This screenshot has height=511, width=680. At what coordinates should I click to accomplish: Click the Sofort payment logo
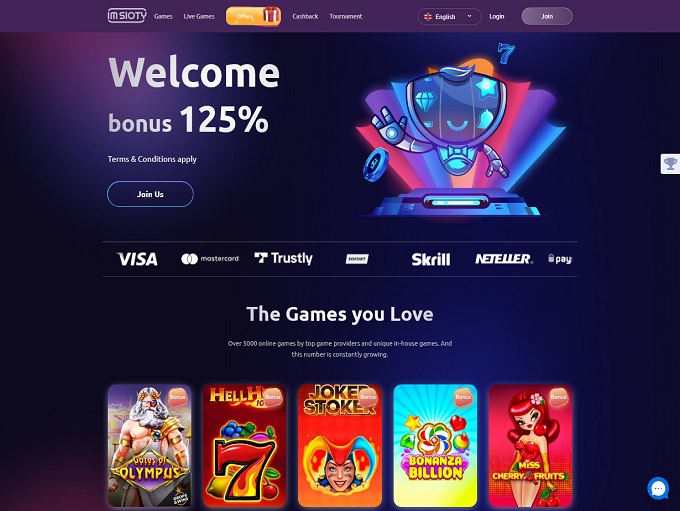357,259
